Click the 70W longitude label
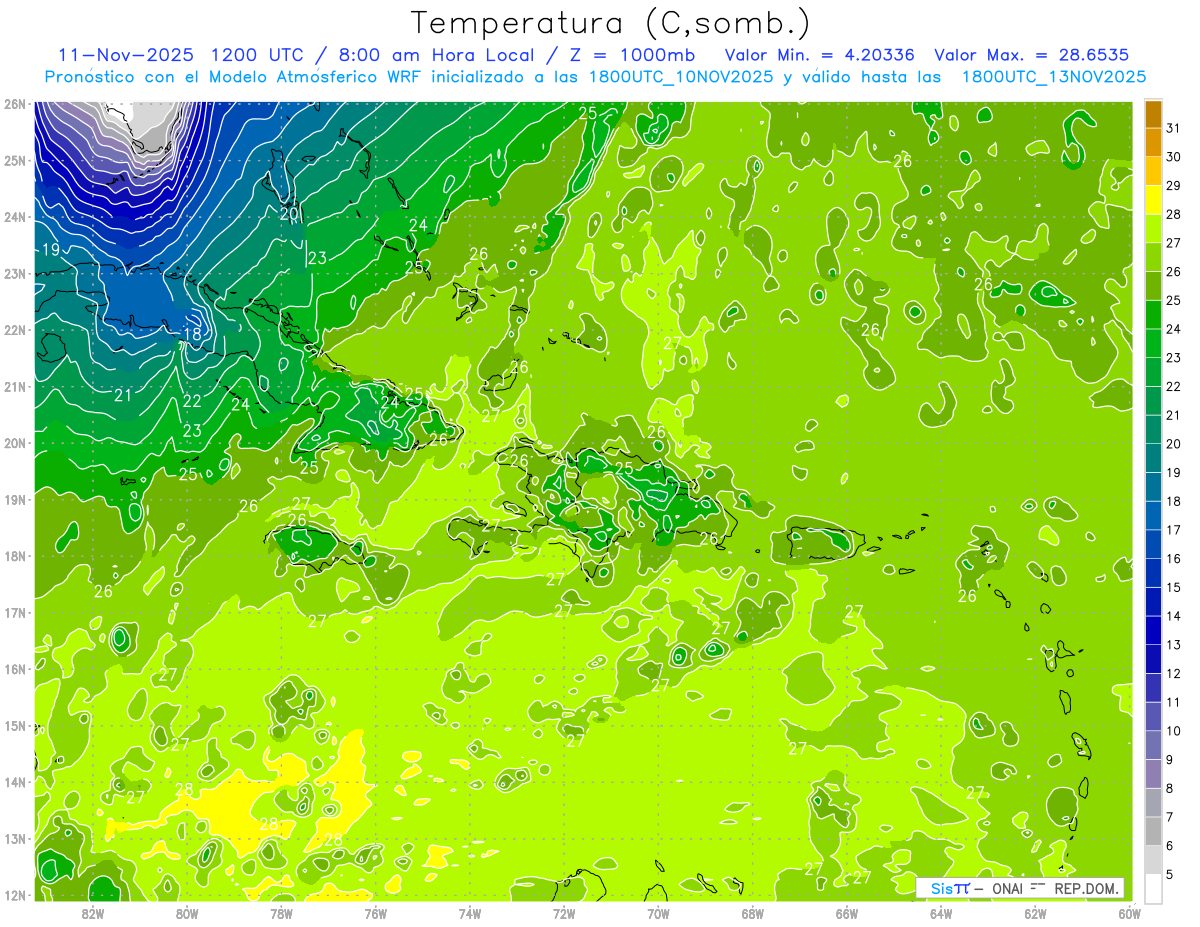The width and height of the screenshot is (1200, 927). [x=658, y=913]
